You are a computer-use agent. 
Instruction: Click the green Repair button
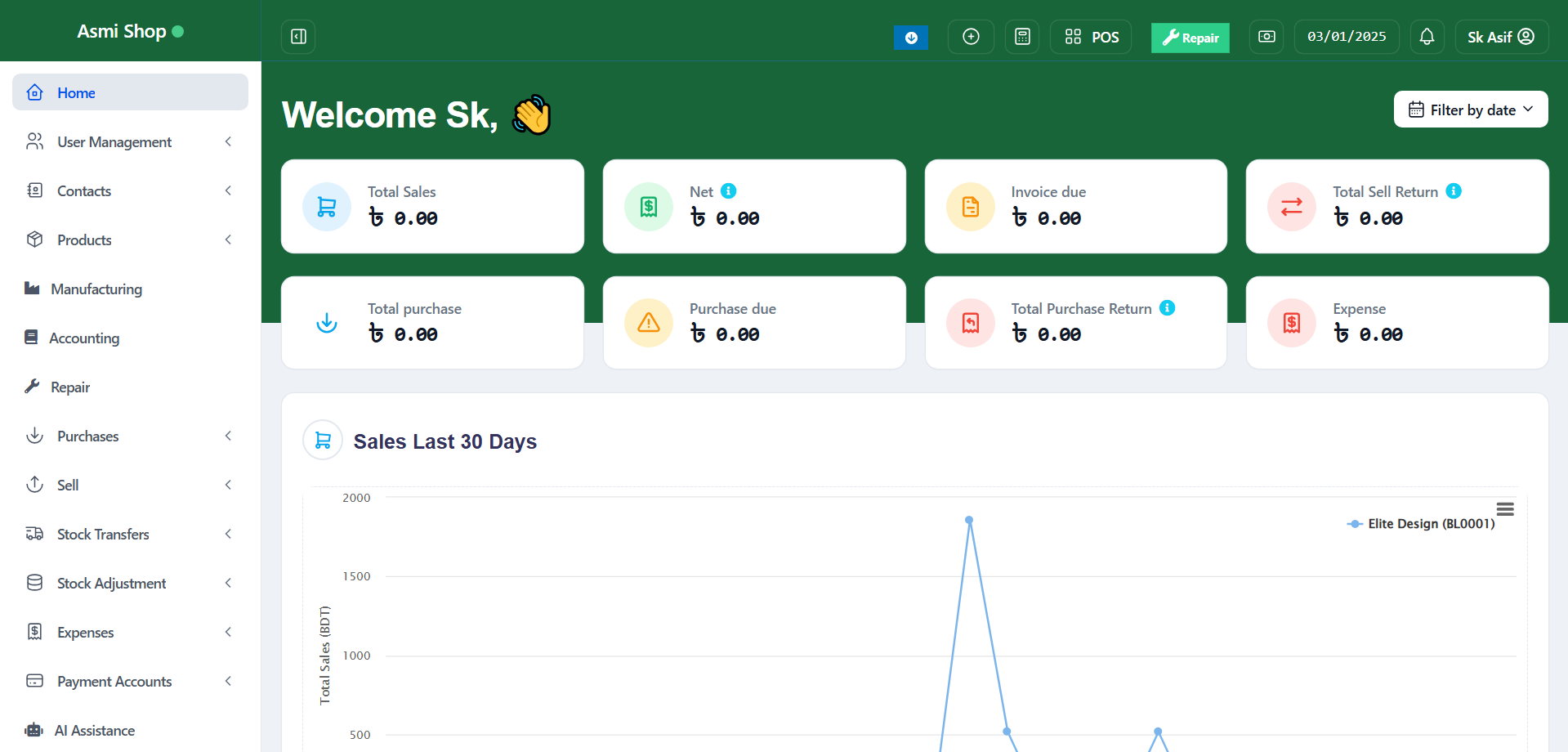1190,38
